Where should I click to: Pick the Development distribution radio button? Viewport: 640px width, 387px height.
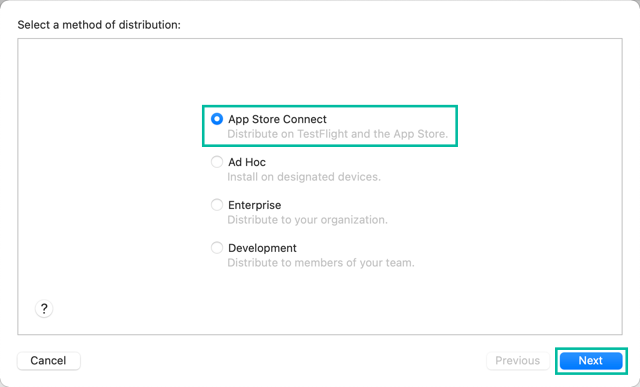pyautogui.click(x=217, y=247)
